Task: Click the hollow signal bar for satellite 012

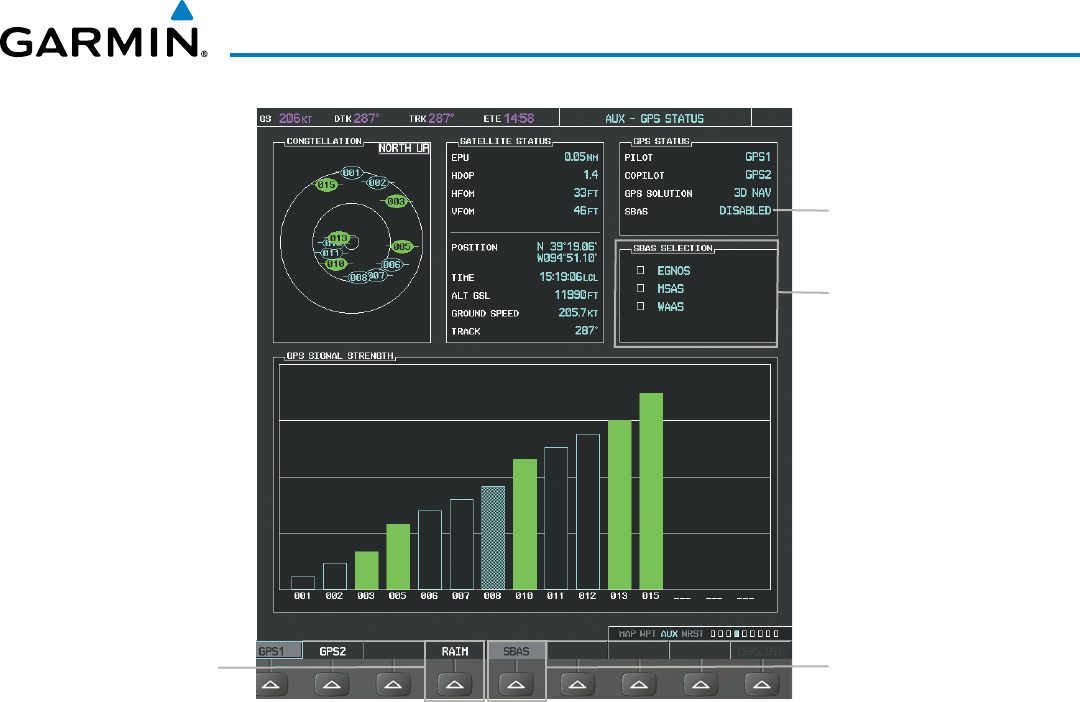Action: pos(588,512)
